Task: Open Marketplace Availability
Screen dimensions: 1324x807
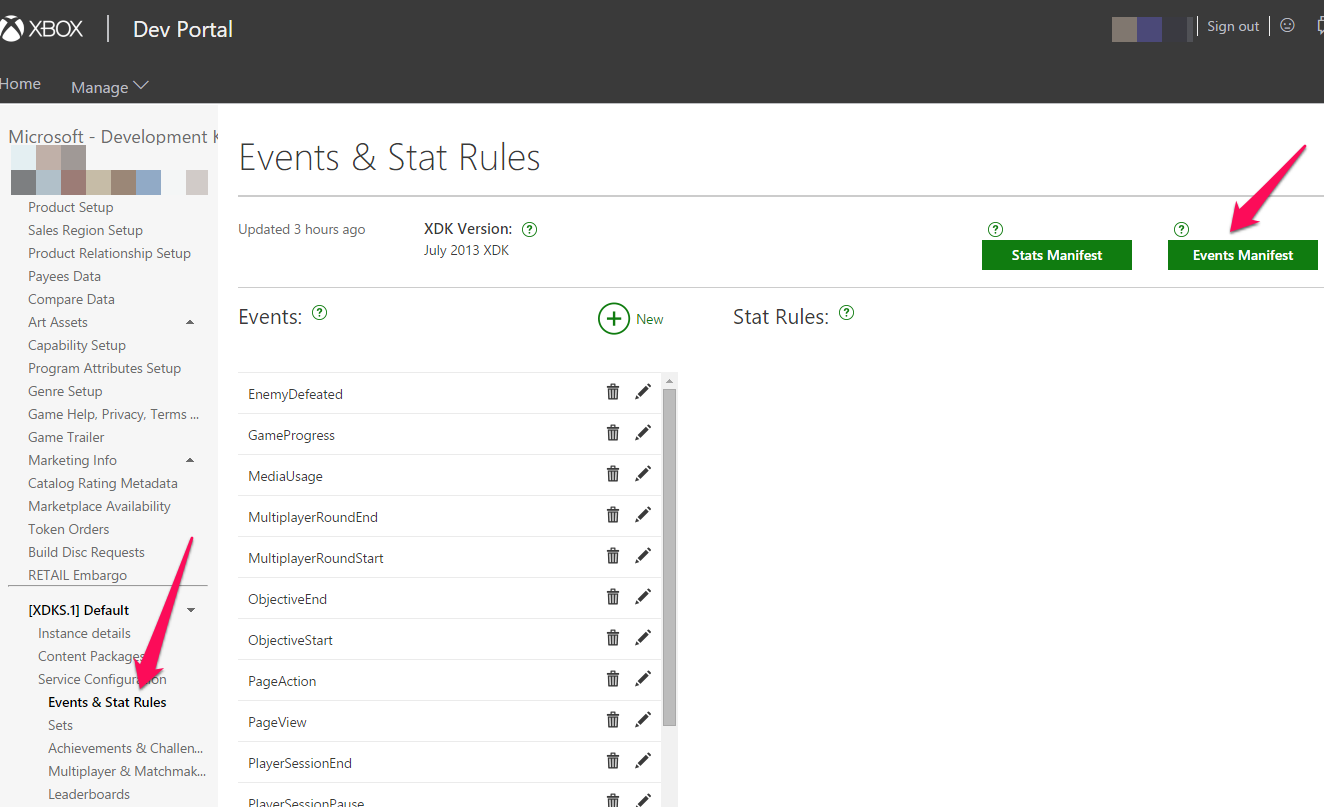Action: click(x=100, y=506)
